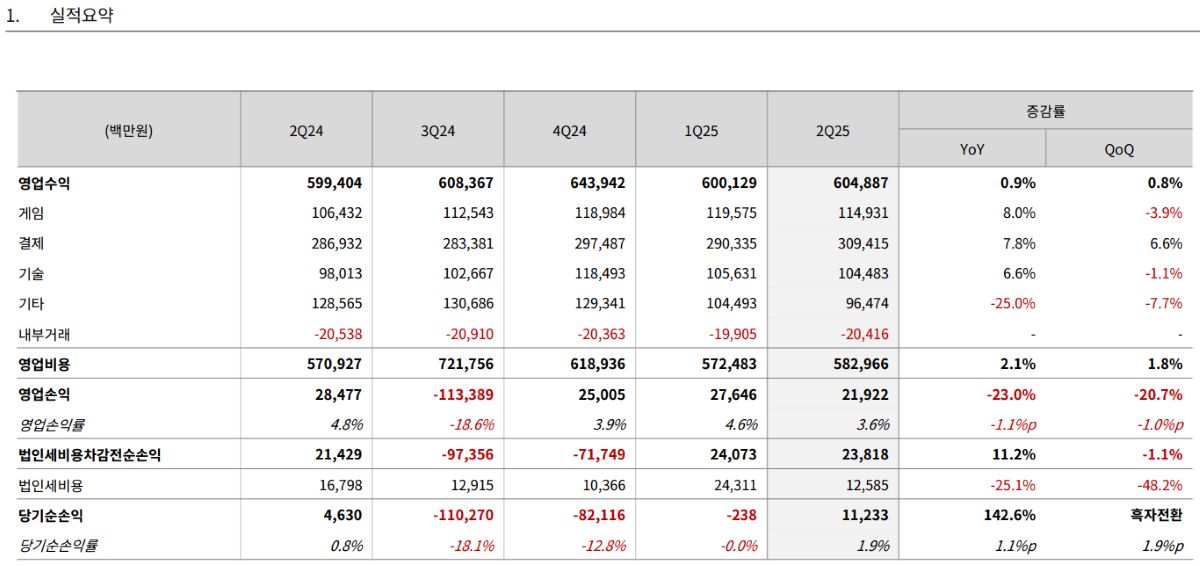Viewport: 1200px width, 566px height.
Task: Click the -25.0% YoY value in 기타 row
Action: pyautogui.click(x=1014, y=303)
